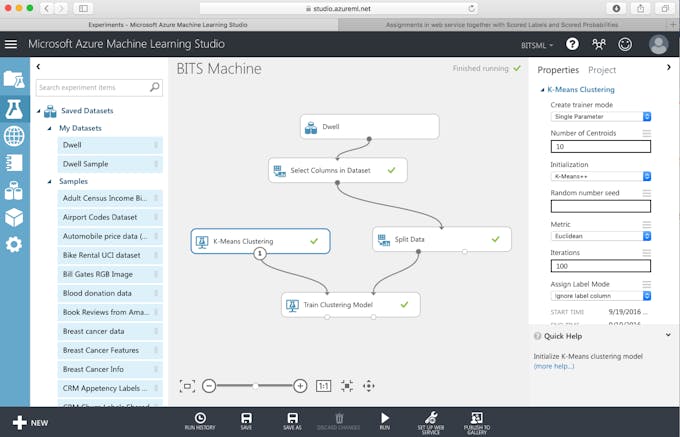Viewport: 680px width, 437px height.
Task: Open the Assign Label Mode dropdown
Action: [x=601, y=296]
